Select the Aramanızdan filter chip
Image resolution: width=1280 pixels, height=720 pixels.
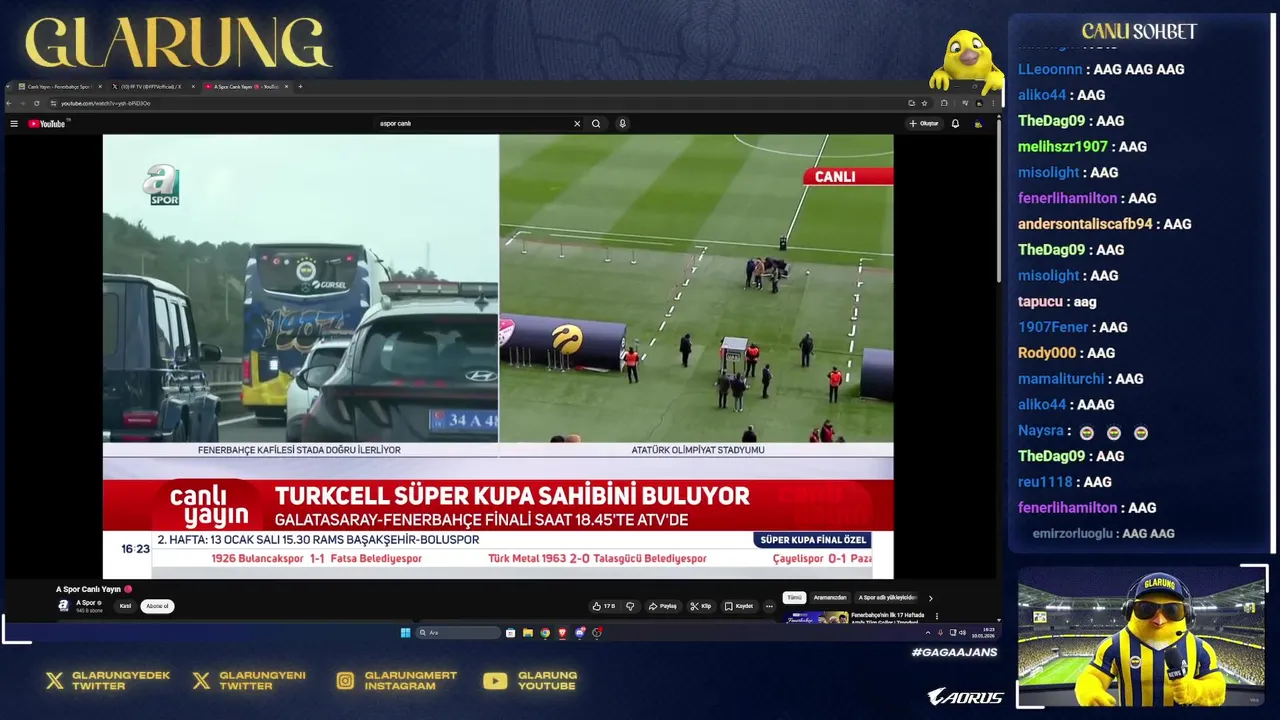coord(830,598)
